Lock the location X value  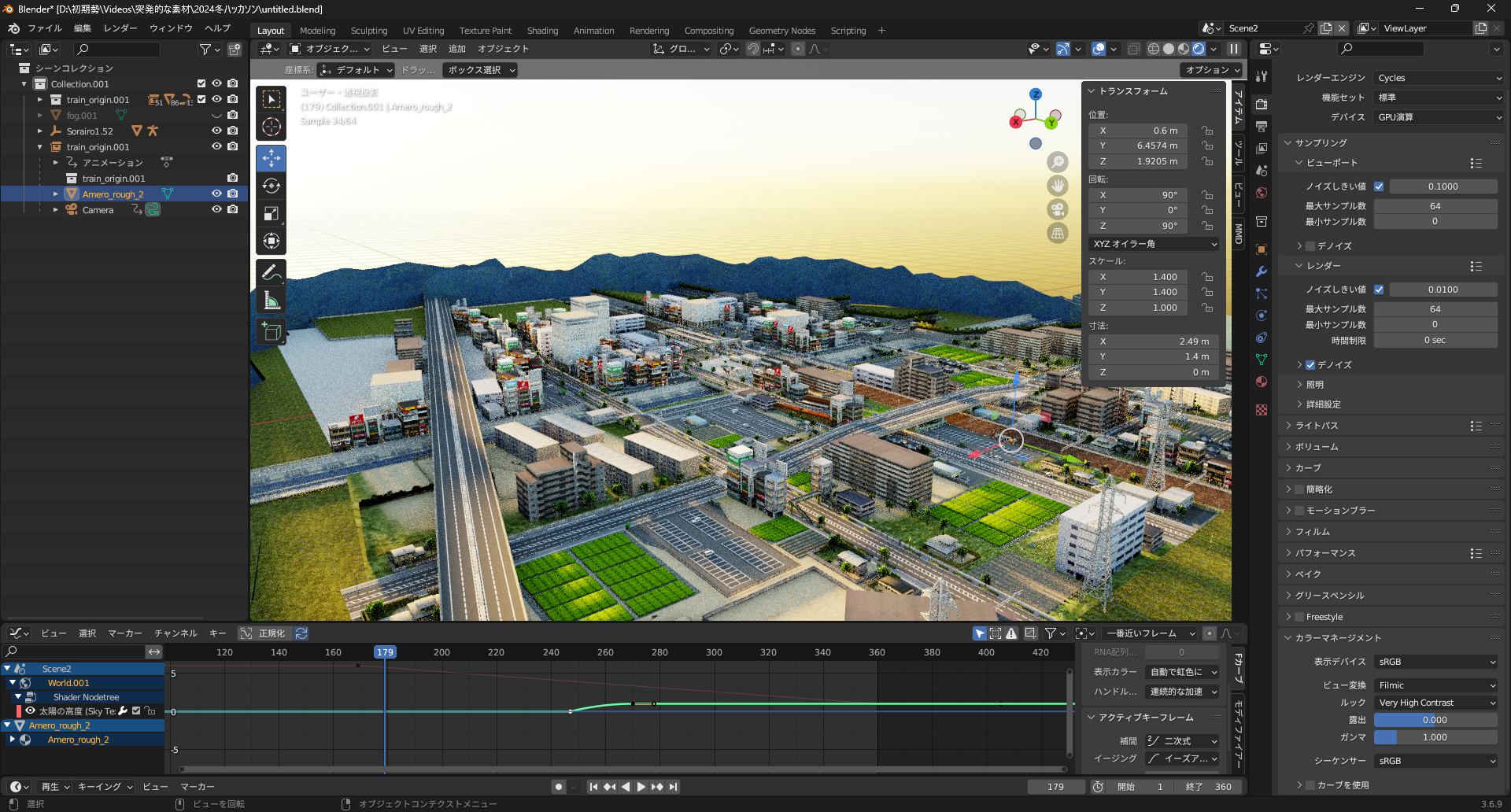1206,131
